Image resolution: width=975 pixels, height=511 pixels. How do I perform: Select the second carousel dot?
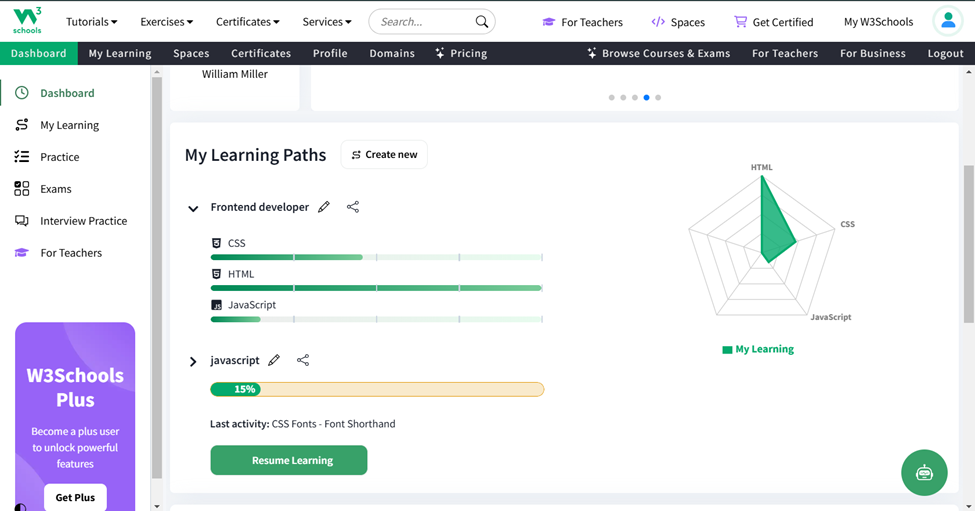tap(623, 98)
